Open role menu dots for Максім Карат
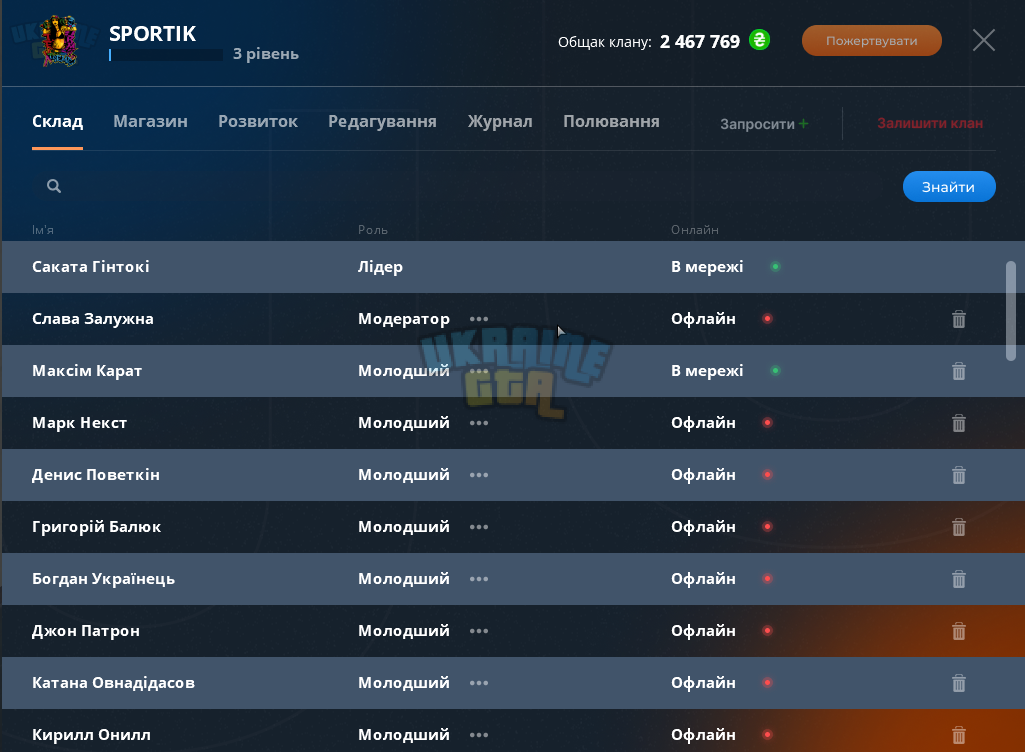 coord(479,371)
